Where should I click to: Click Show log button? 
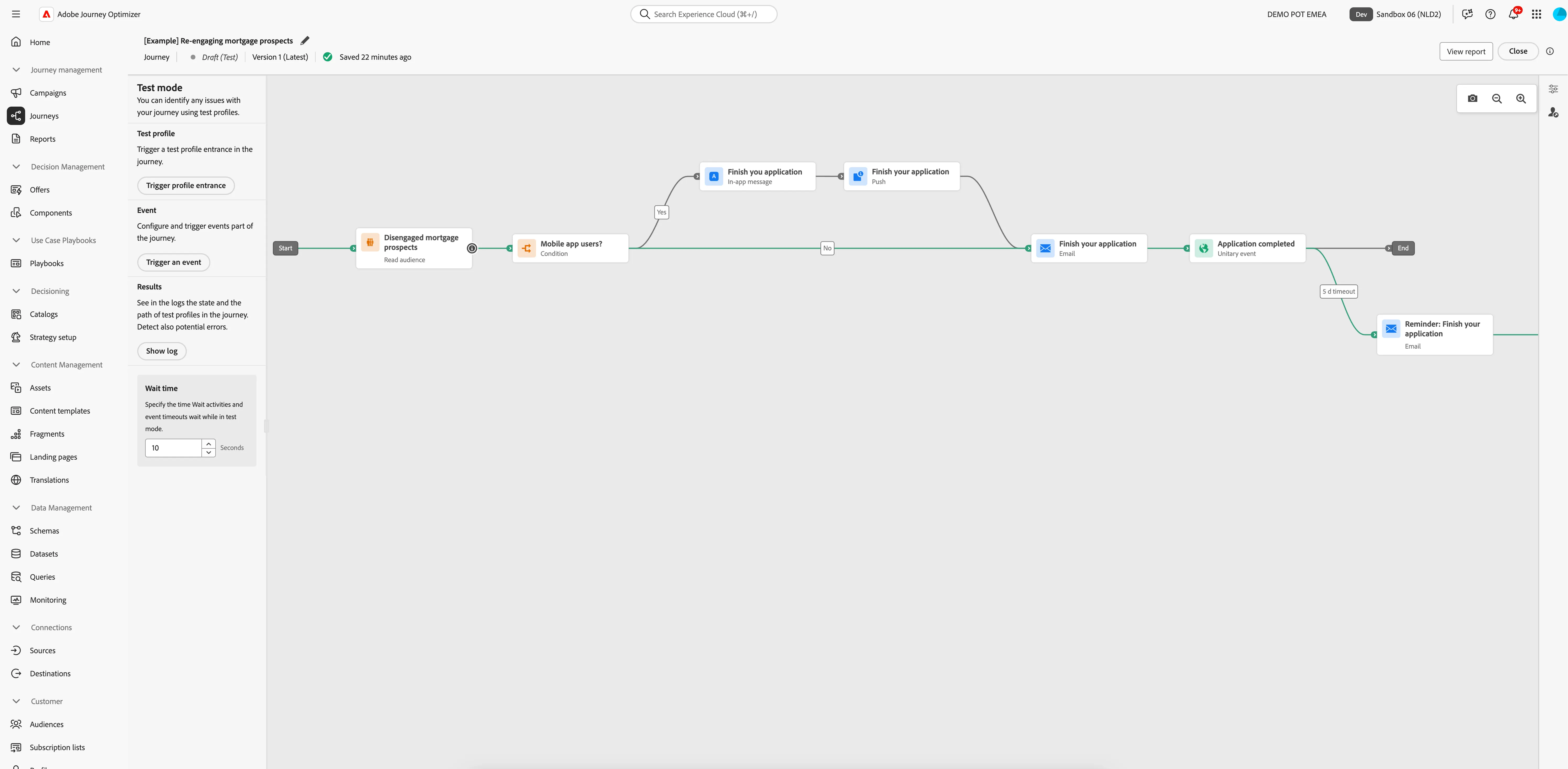tap(161, 351)
